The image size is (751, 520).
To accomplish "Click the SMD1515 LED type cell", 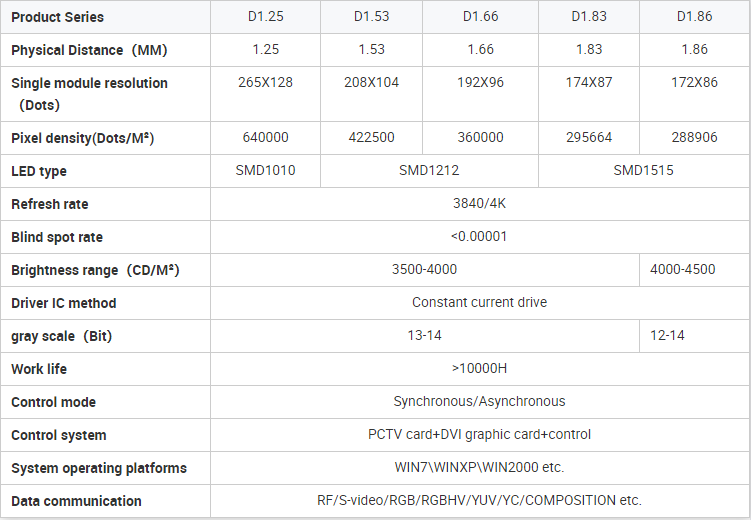I will (643, 170).
